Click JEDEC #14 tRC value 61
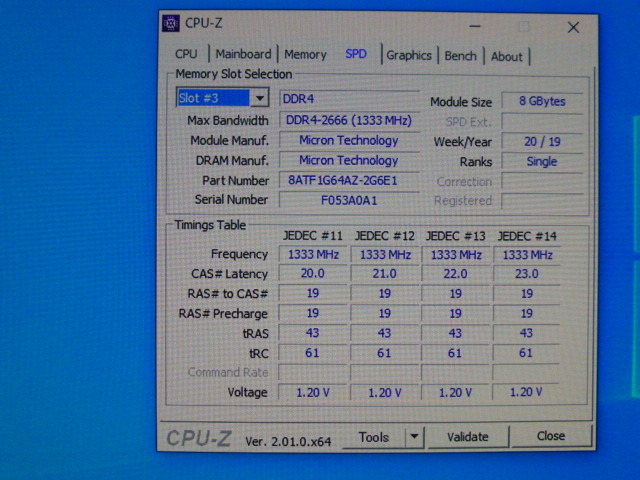 [526, 353]
